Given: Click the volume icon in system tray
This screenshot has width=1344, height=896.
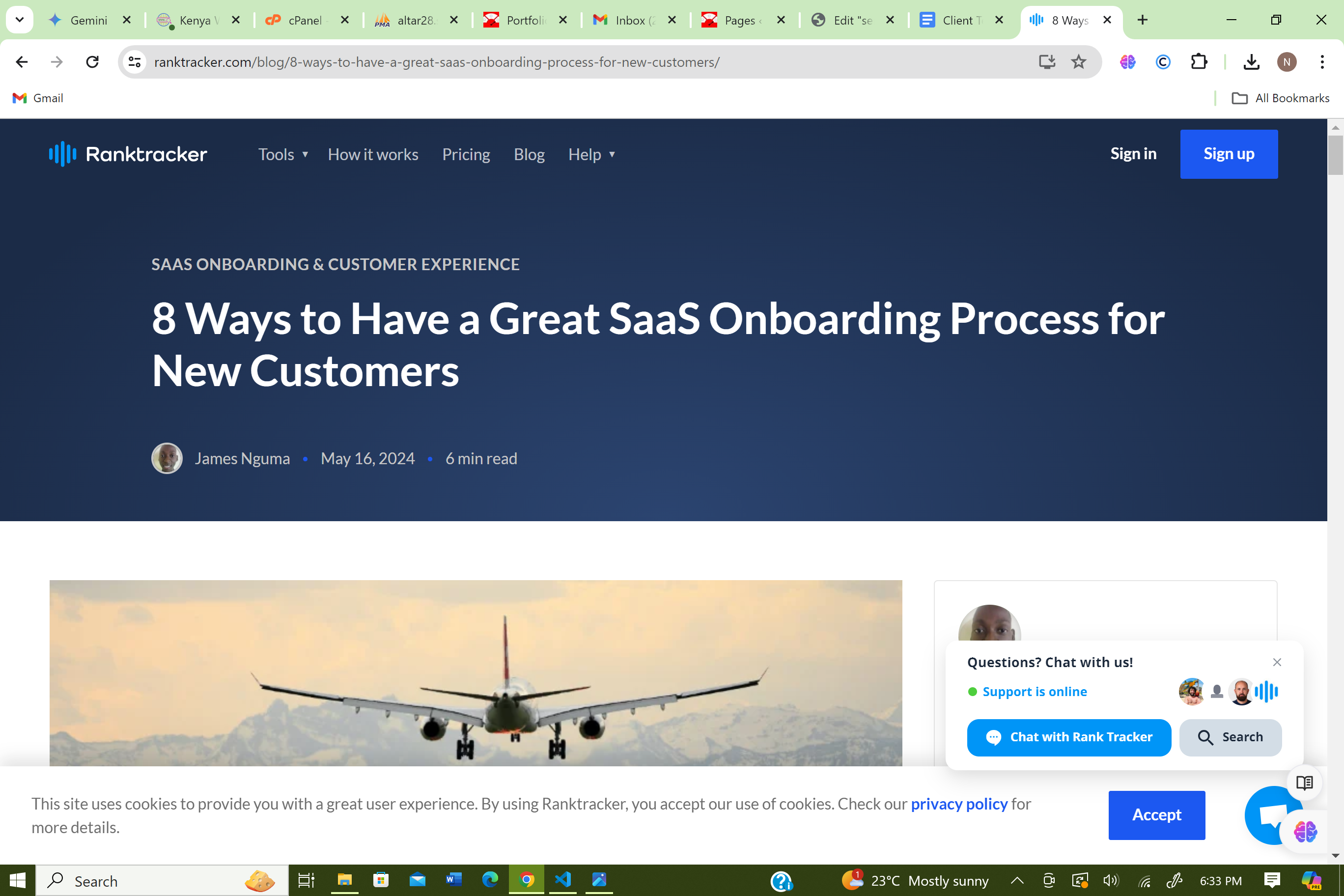Looking at the screenshot, I should tap(1111, 881).
